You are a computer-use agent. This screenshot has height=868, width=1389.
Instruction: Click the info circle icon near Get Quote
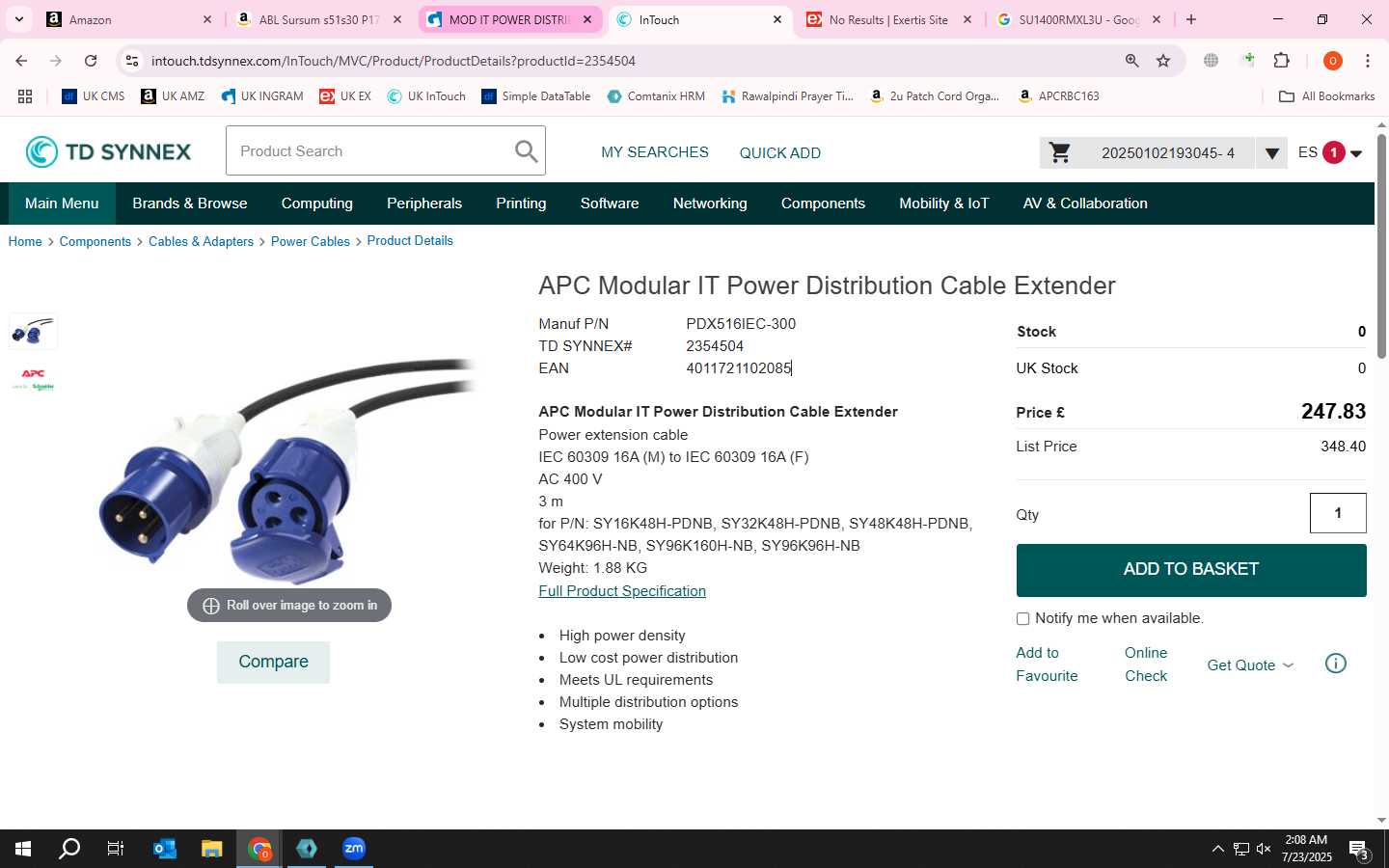1336,664
